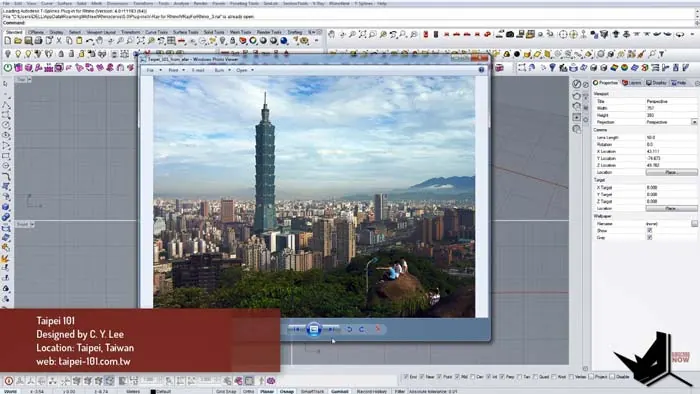Toggle SmartTrack in status bar
The image size is (700, 394).
click(312, 391)
